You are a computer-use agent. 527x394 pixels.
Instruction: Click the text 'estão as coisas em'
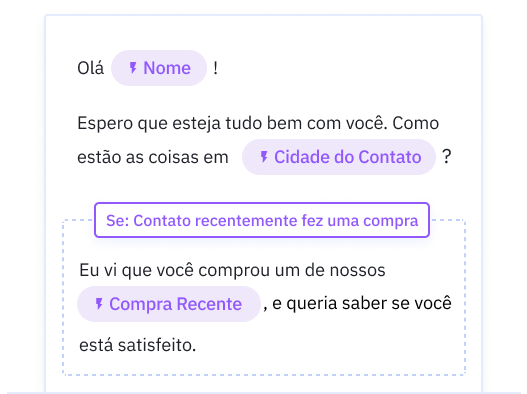153,157
